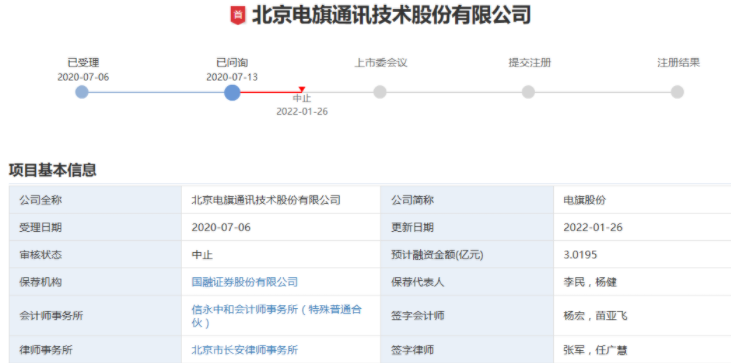Click the red 中止 triangle marker
Screen dimensions: 731x363
tap(302, 89)
